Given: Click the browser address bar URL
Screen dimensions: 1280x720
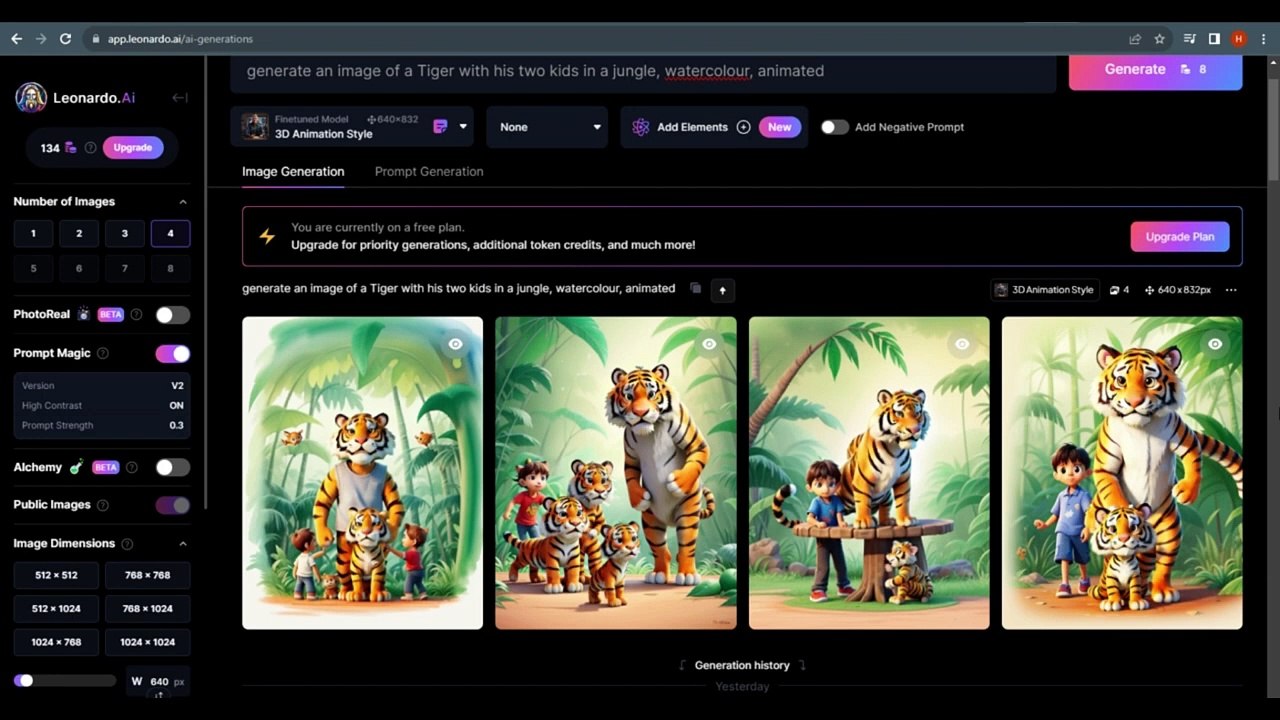Looking at the screenshot, I should [x=180, y=39].
